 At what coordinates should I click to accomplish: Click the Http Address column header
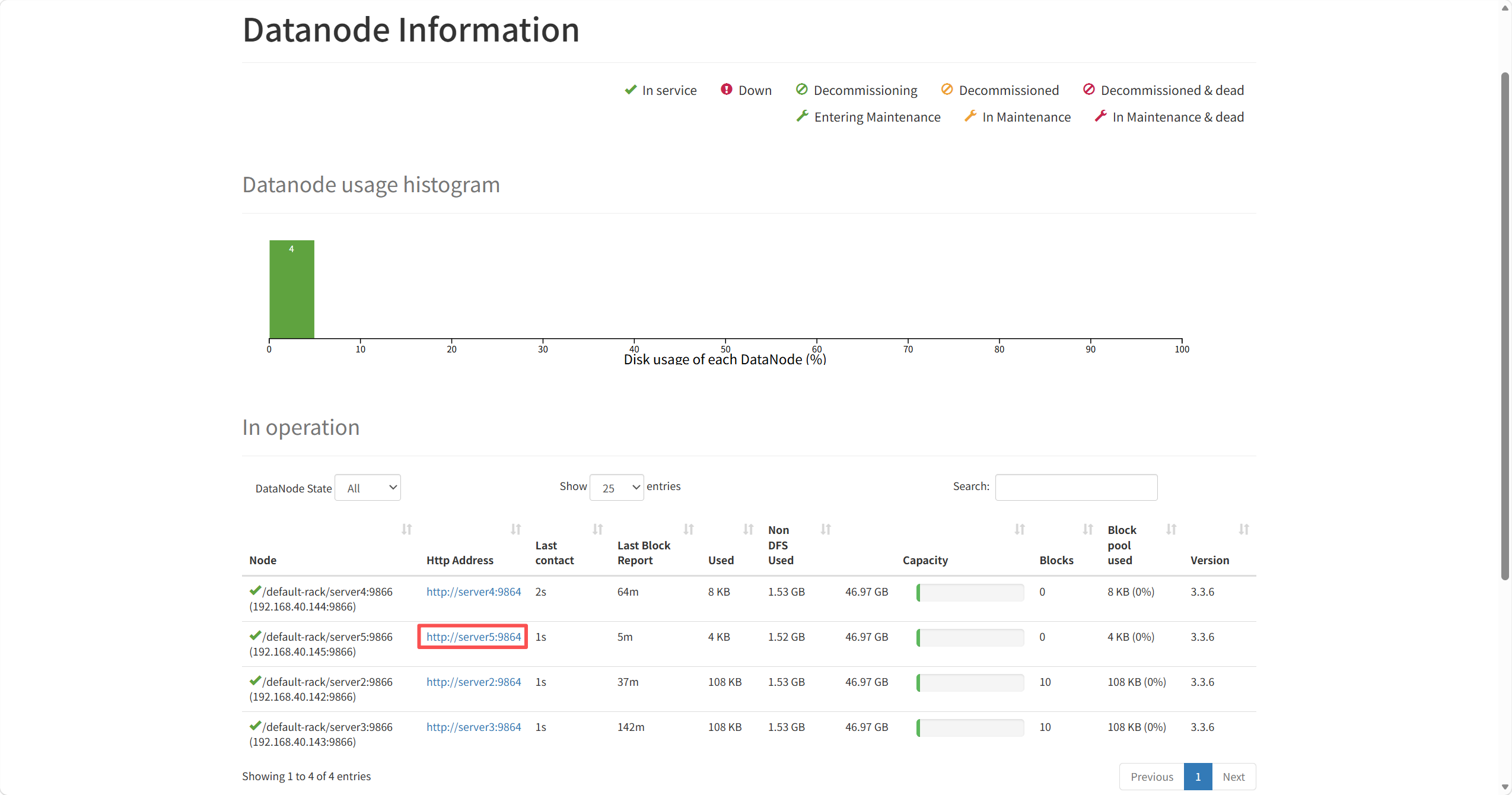coord(460,560)
